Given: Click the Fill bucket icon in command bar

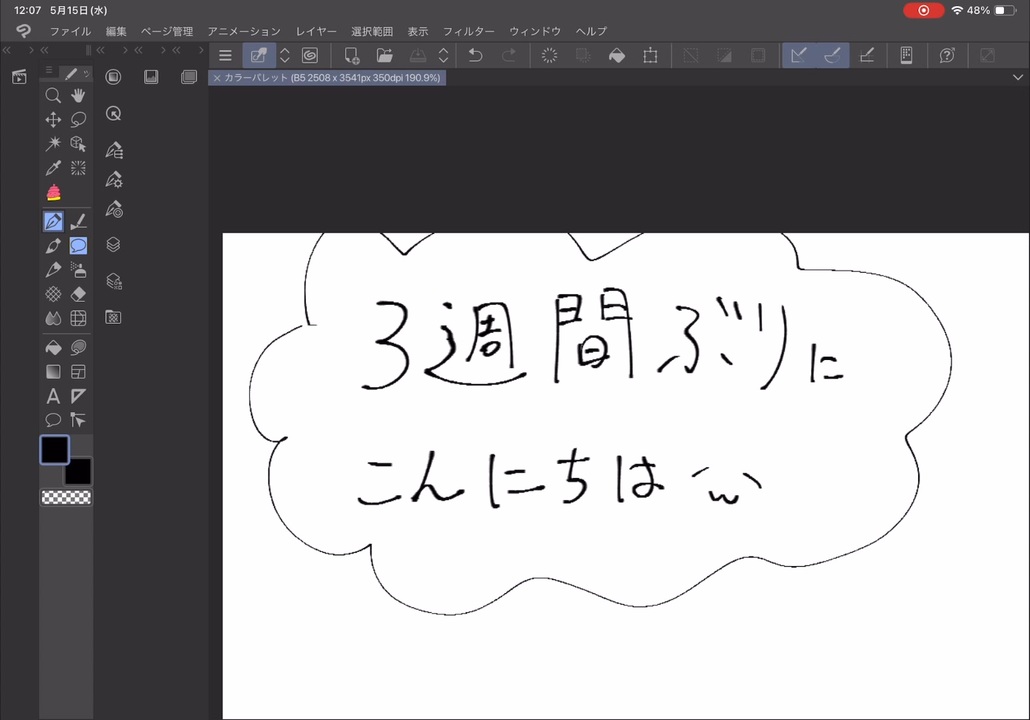Looking at the screenshot, I should coord(617,56).
